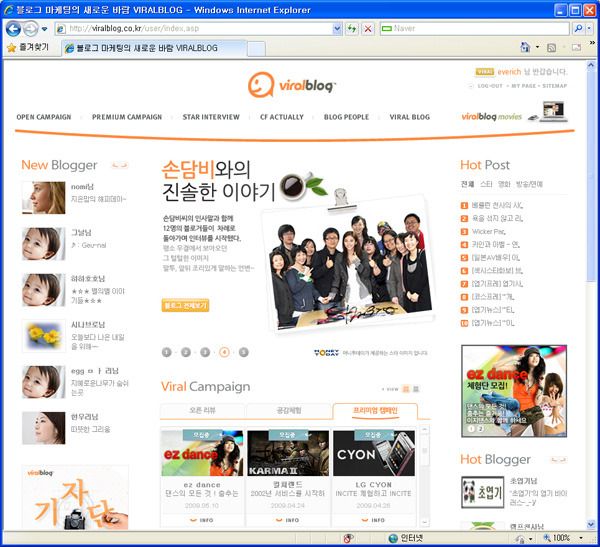Click the ez dance 체험단 모집 banner
This screenshot has width=600, height=547.
pyautogui.click(x=514, y=391)
